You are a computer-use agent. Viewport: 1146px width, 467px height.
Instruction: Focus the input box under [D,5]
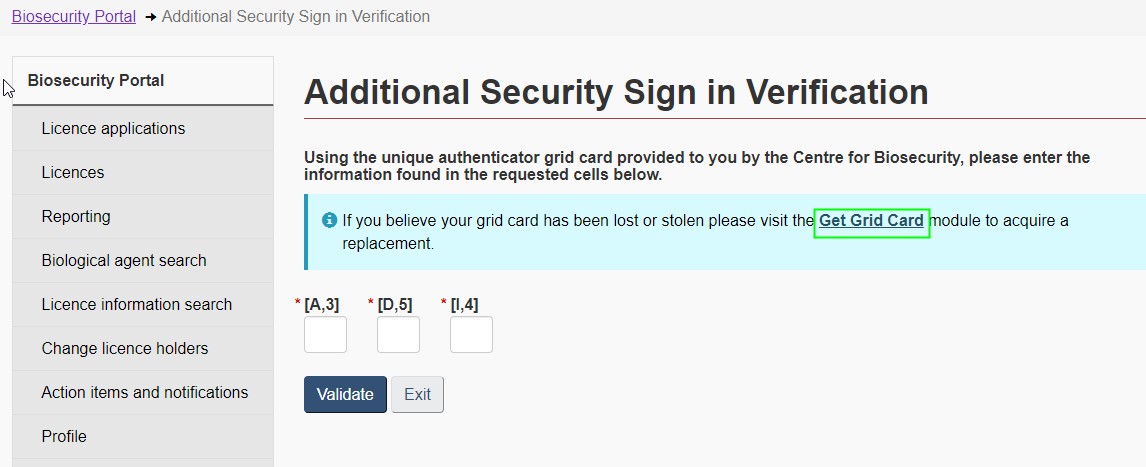tap(398, 335)
